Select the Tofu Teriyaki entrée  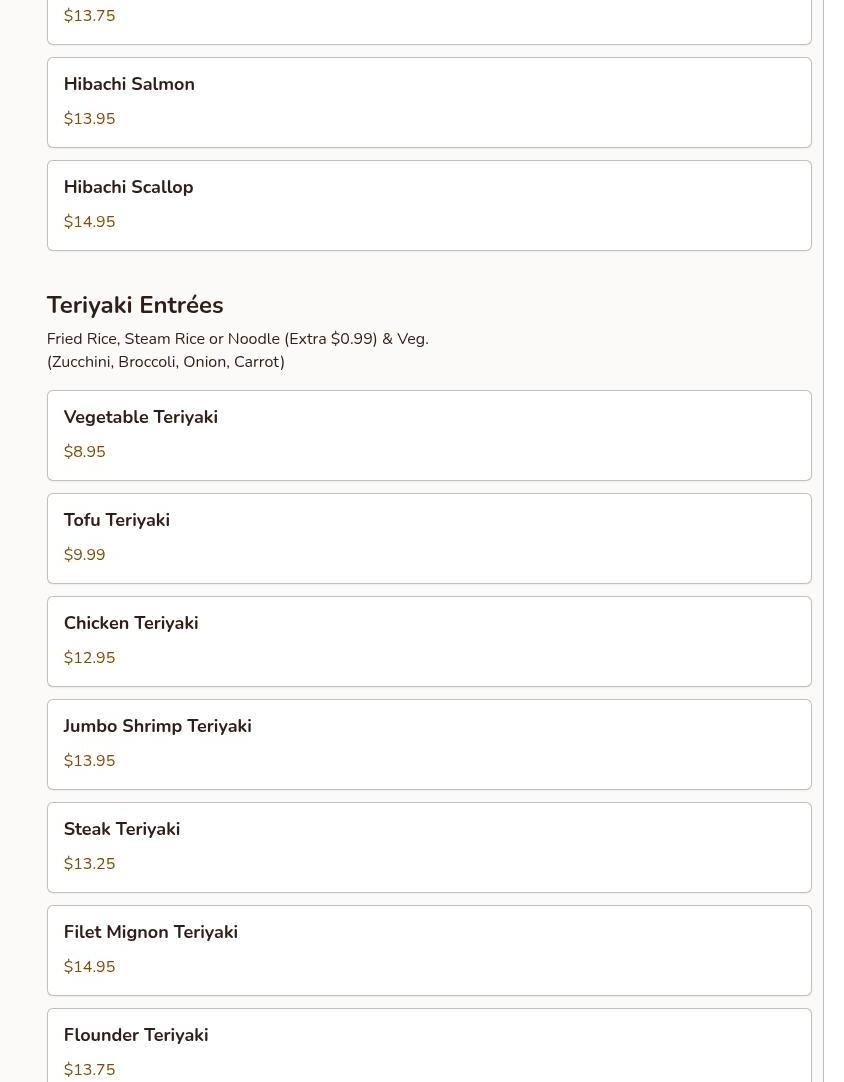tap(428, 538)
